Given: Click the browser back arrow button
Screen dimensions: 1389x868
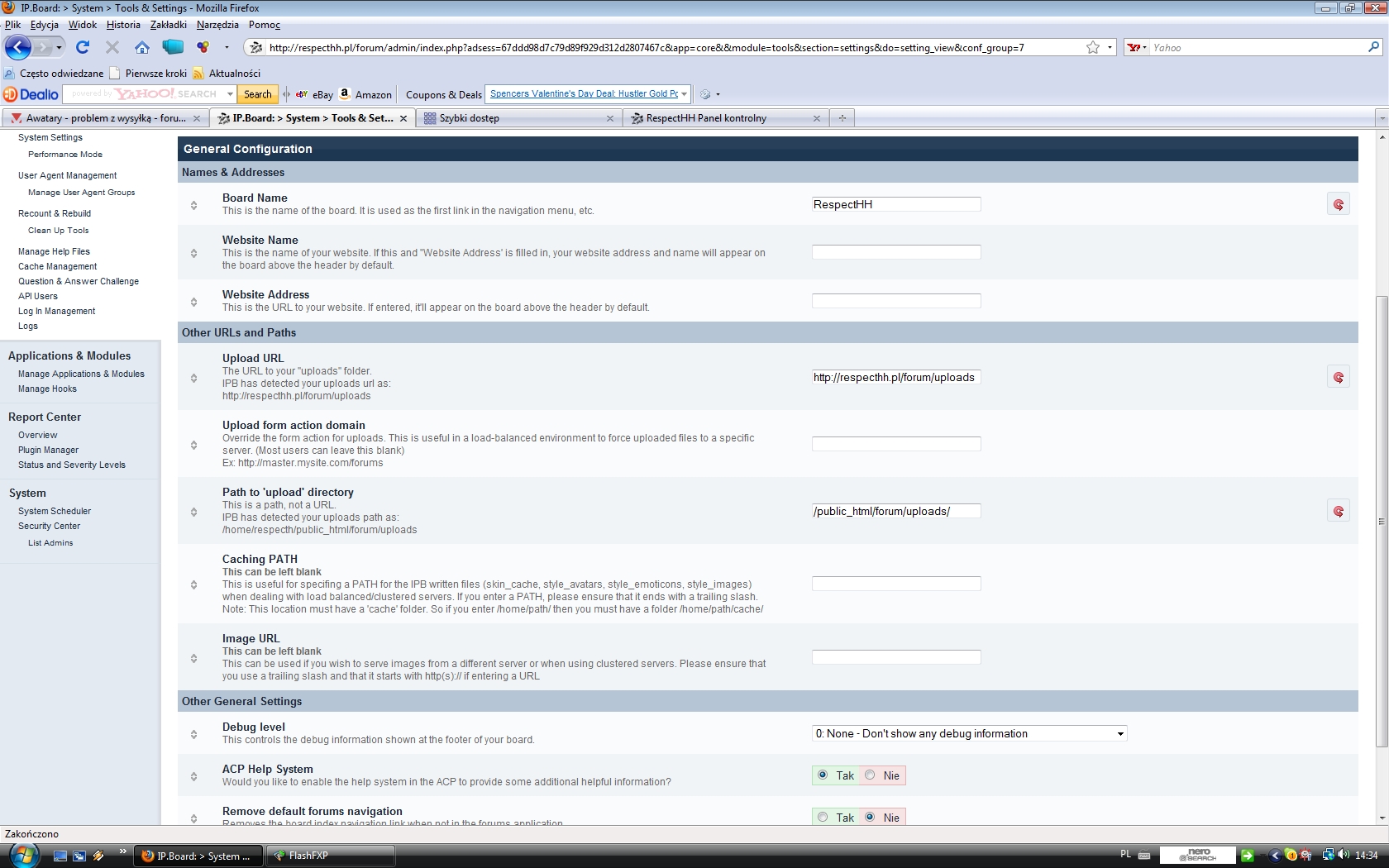Looking at the screenshot, I should [18, 47].
